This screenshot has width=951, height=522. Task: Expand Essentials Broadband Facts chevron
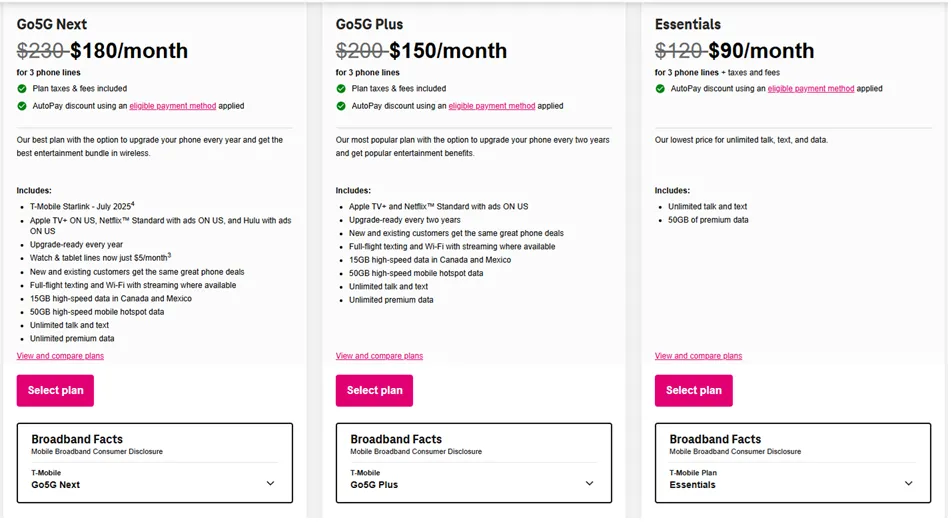(908, 484)
